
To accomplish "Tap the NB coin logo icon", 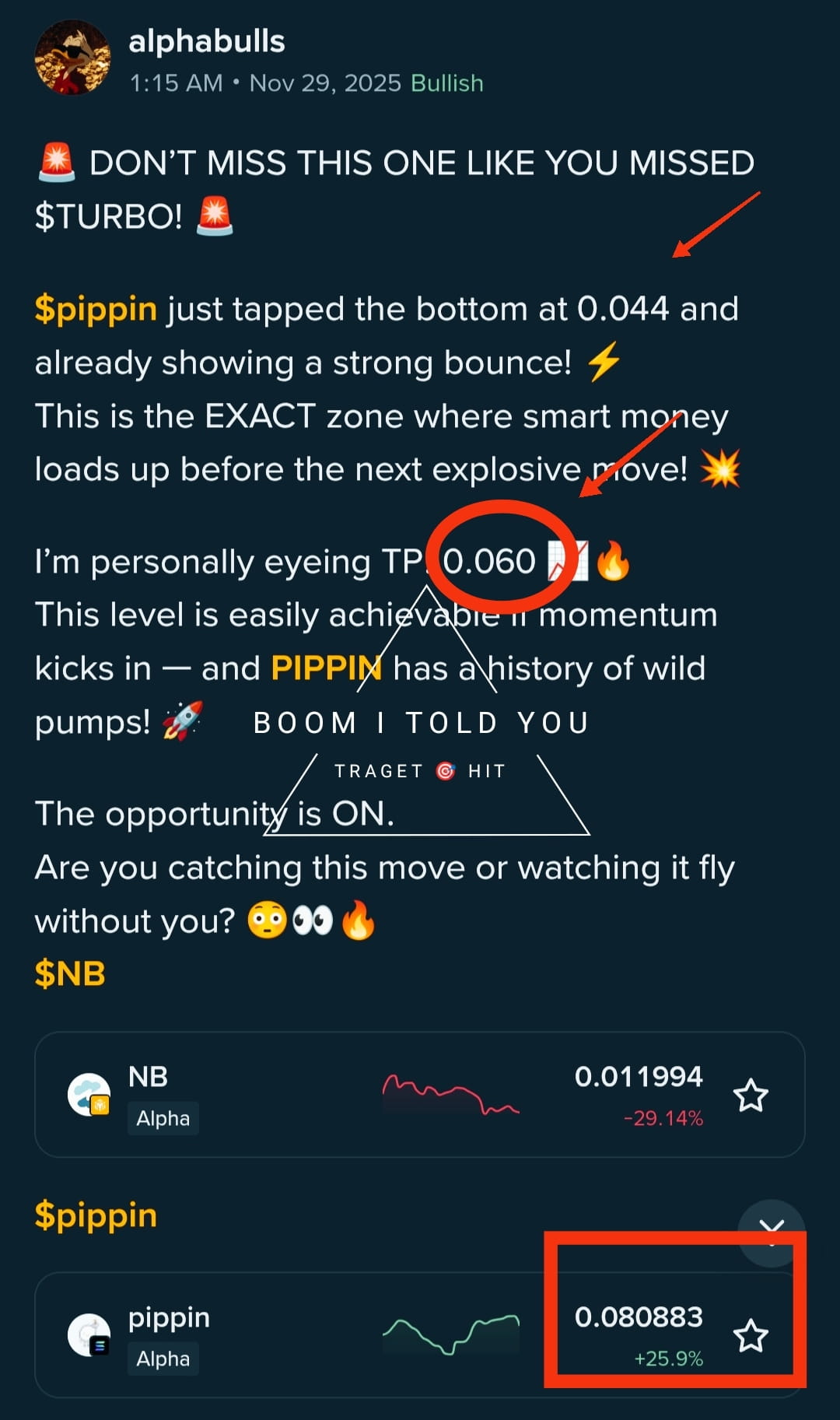I will pos(89,1095).
